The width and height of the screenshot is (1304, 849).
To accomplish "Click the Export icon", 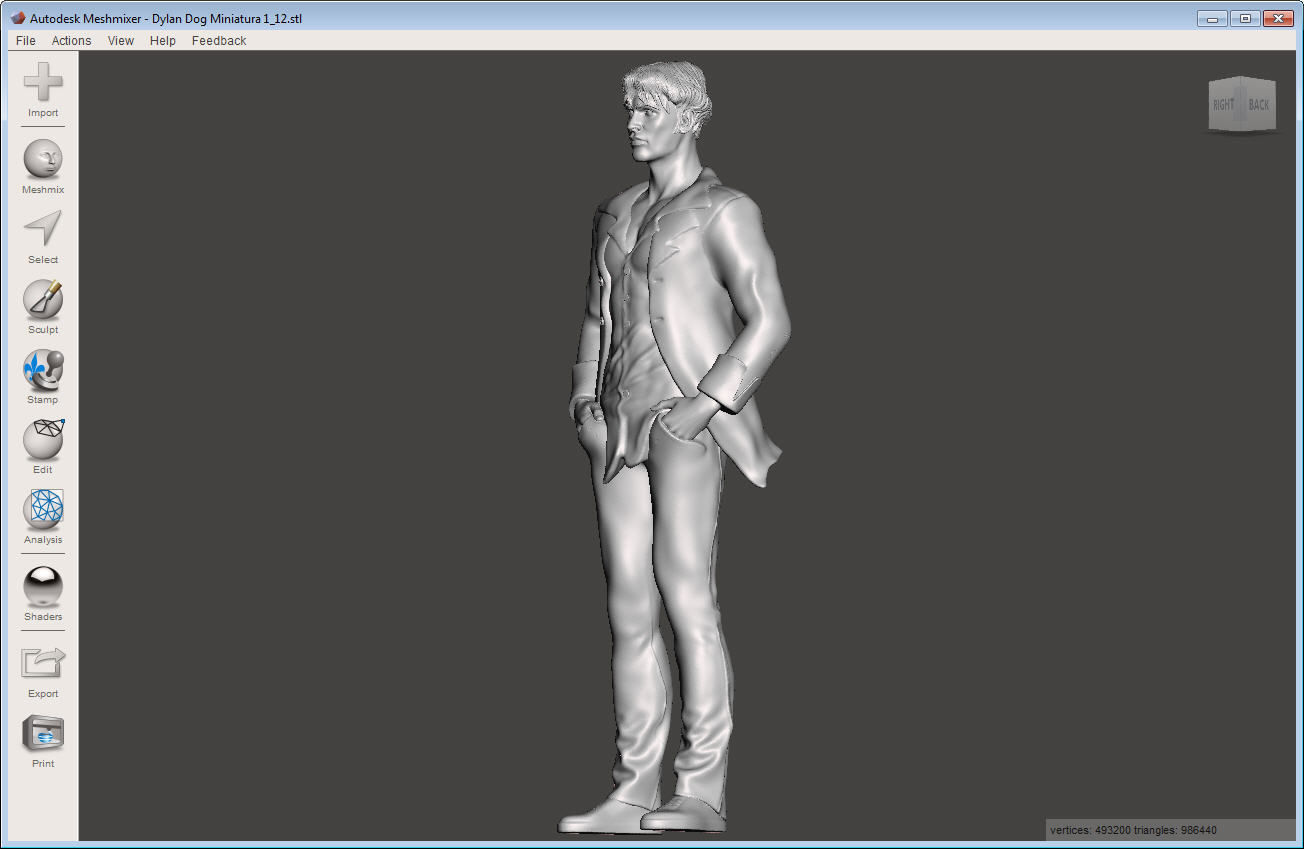I will [x=43, y=663].
